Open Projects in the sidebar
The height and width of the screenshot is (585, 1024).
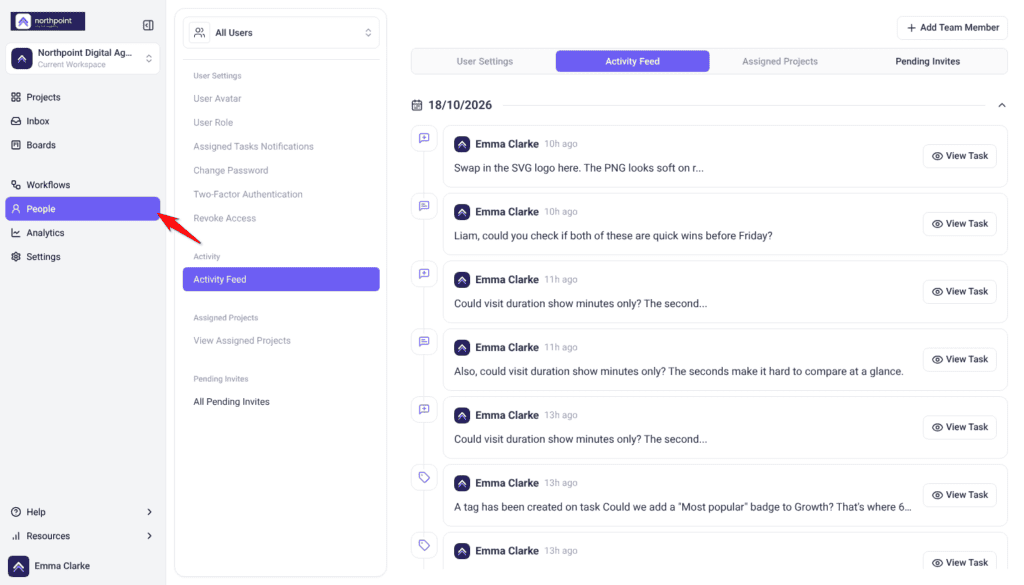coord(82,97)
